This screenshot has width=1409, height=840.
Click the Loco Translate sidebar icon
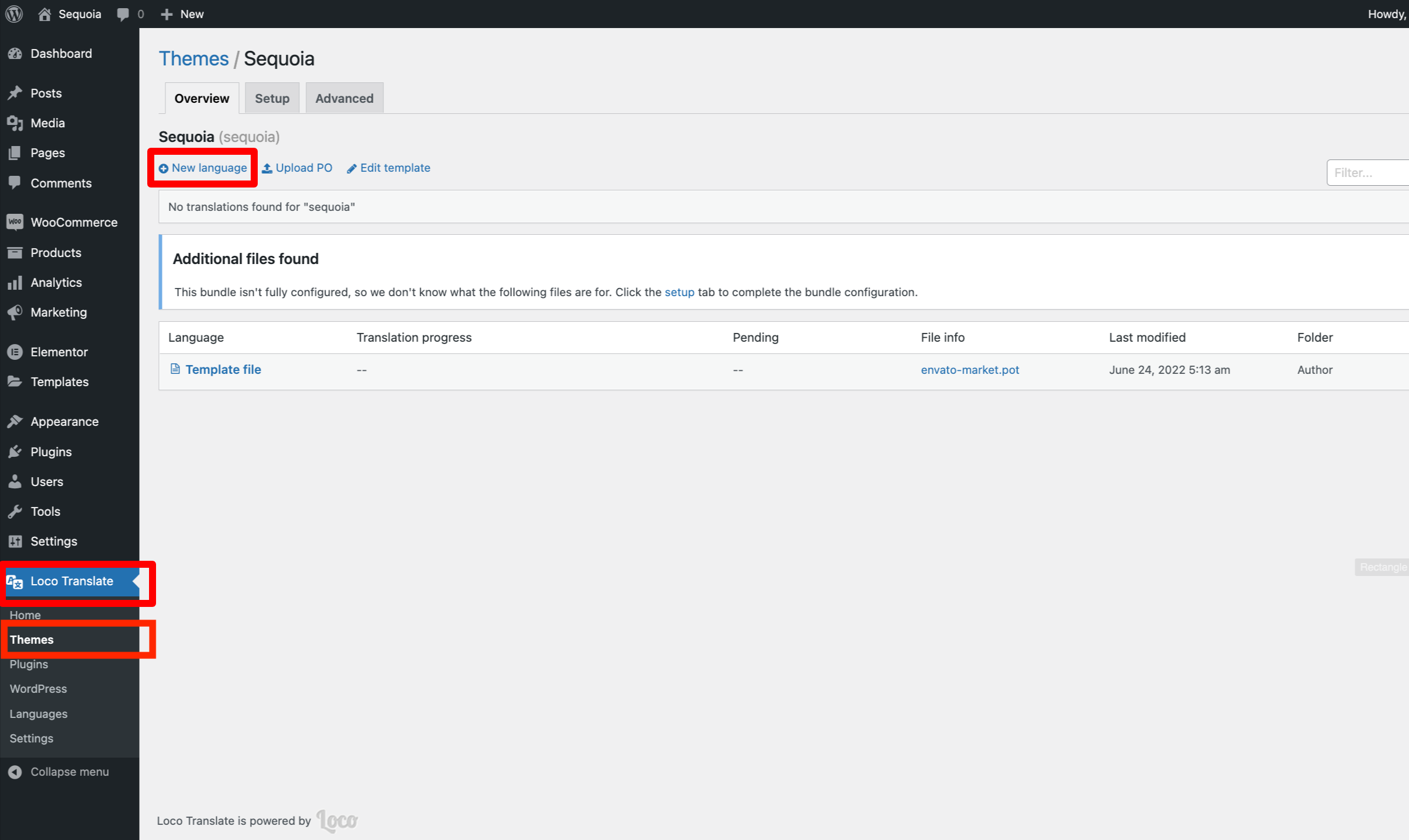click(x=15, y=581)
